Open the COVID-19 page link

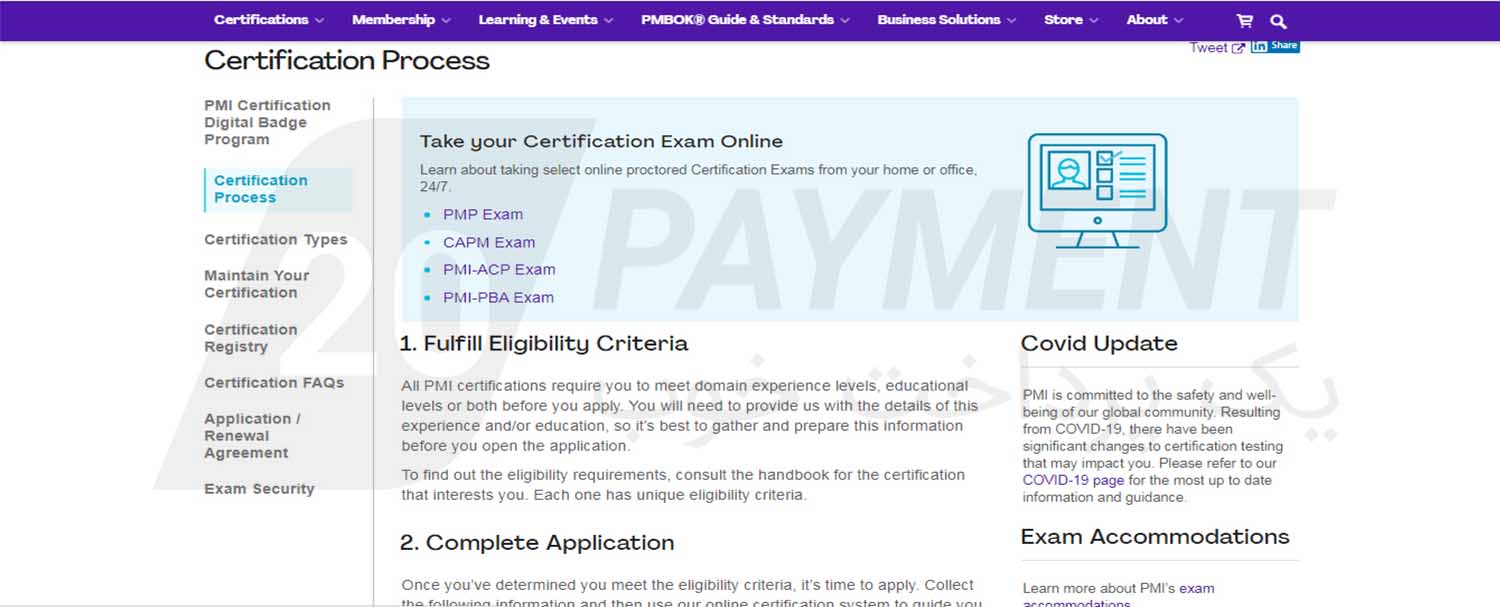click(x=1073, y=480)
